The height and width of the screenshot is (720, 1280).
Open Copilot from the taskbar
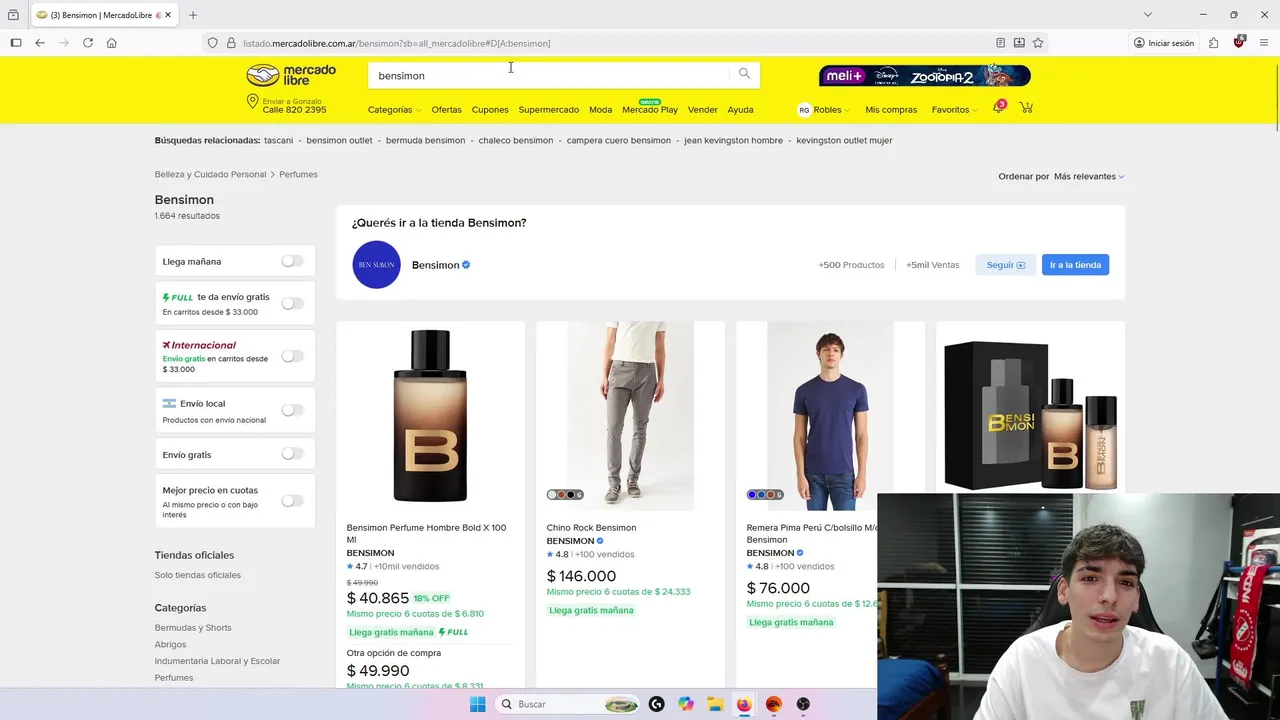(x=686, y=704)
